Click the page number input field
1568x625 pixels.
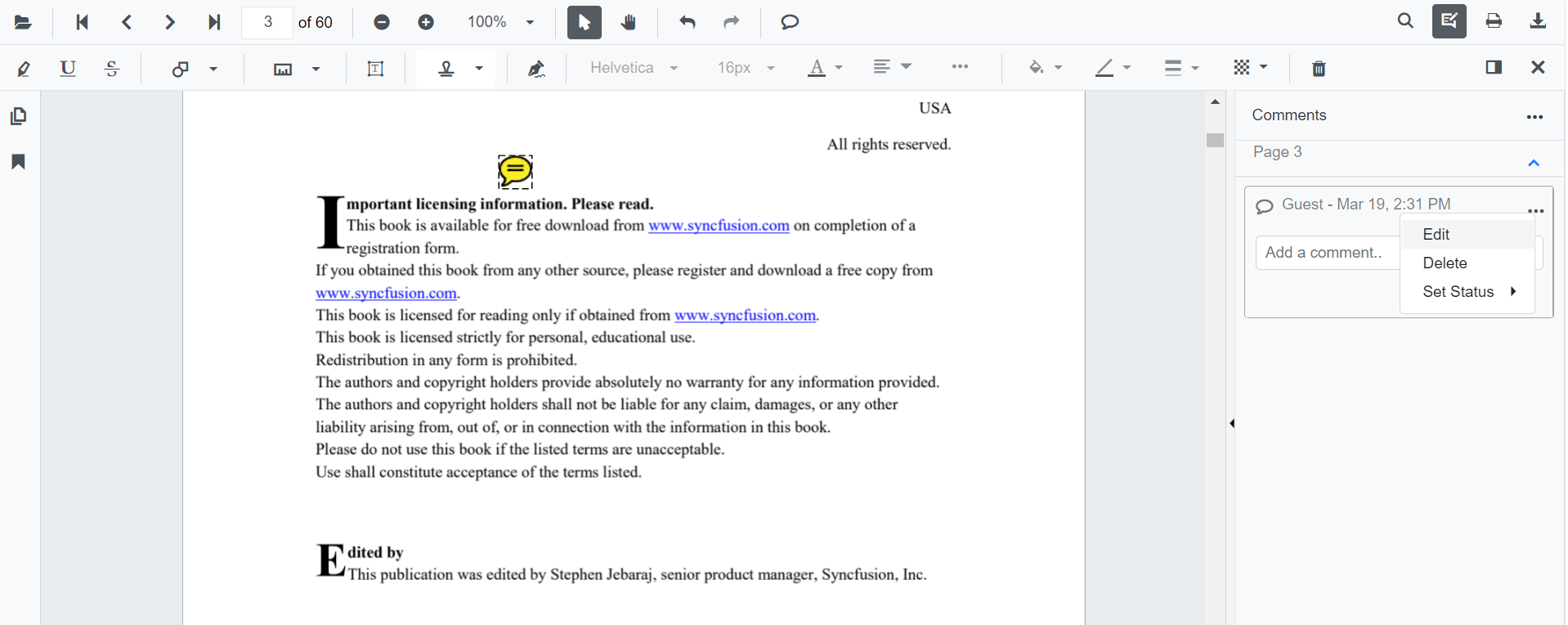267,22
